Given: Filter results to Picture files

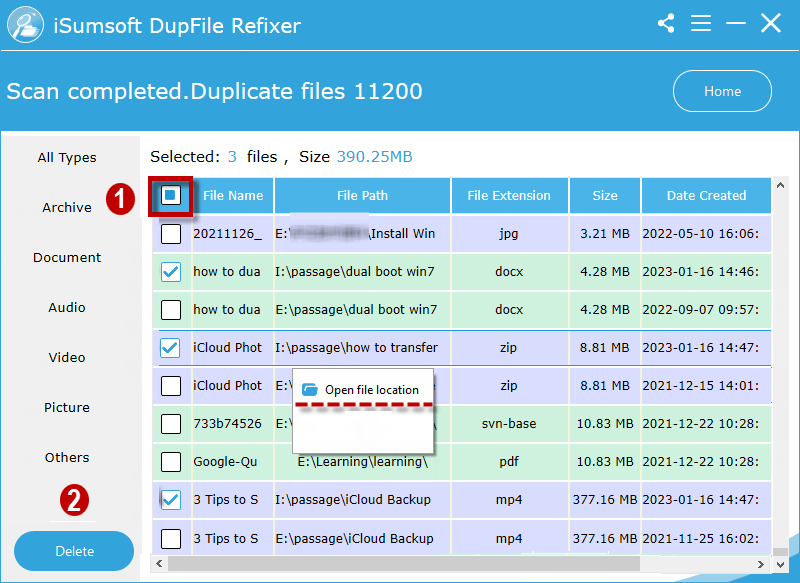Looking at the screenshot, I should tap(67, 408).
